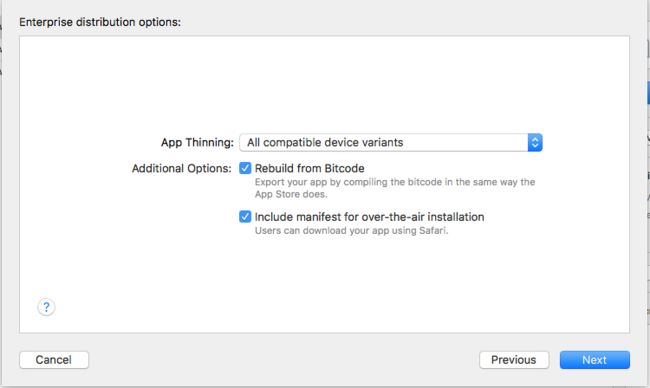Proceed with the blue Next button
The image size is (650, 388).
coord(594,360)
